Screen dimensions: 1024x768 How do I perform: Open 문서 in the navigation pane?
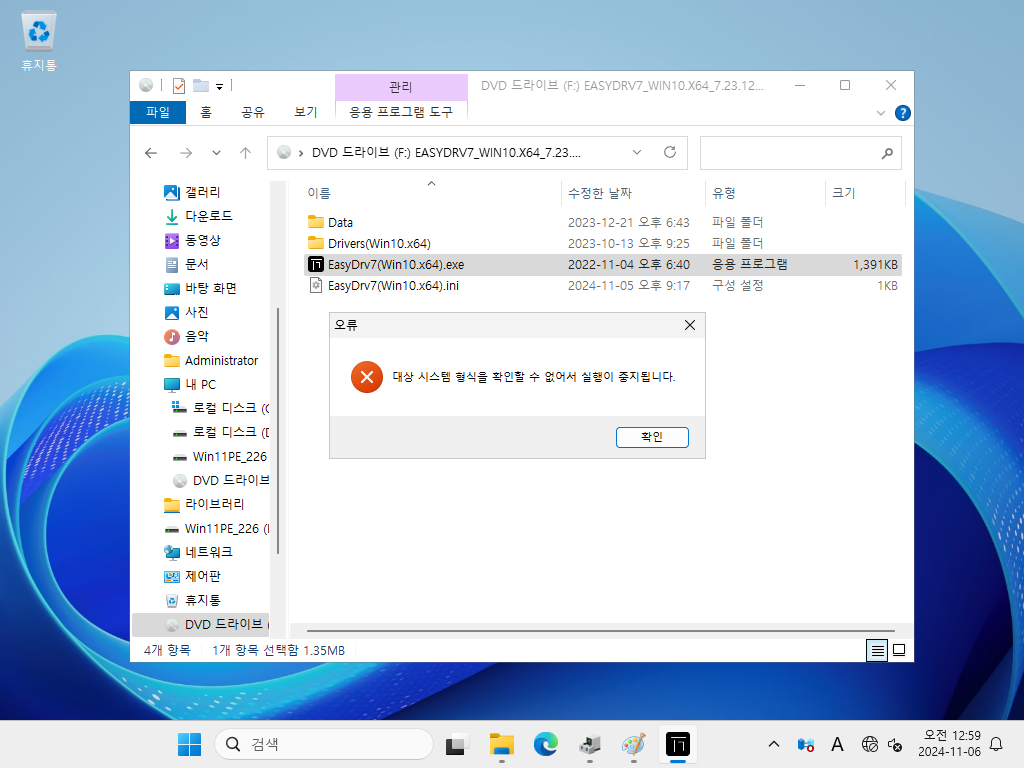point(187,264)
